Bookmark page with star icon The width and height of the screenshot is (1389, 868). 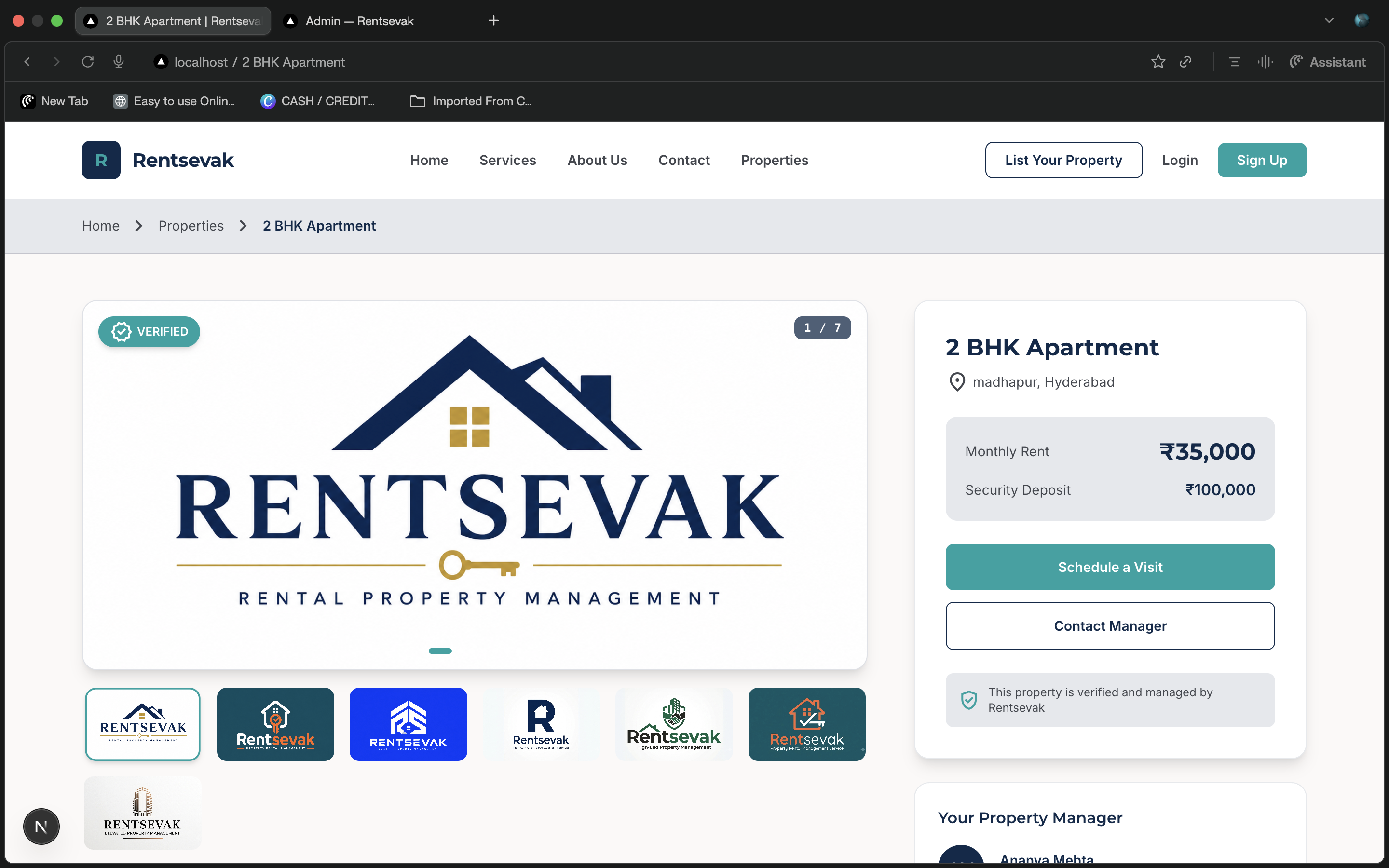click(x=1158, y=62)
